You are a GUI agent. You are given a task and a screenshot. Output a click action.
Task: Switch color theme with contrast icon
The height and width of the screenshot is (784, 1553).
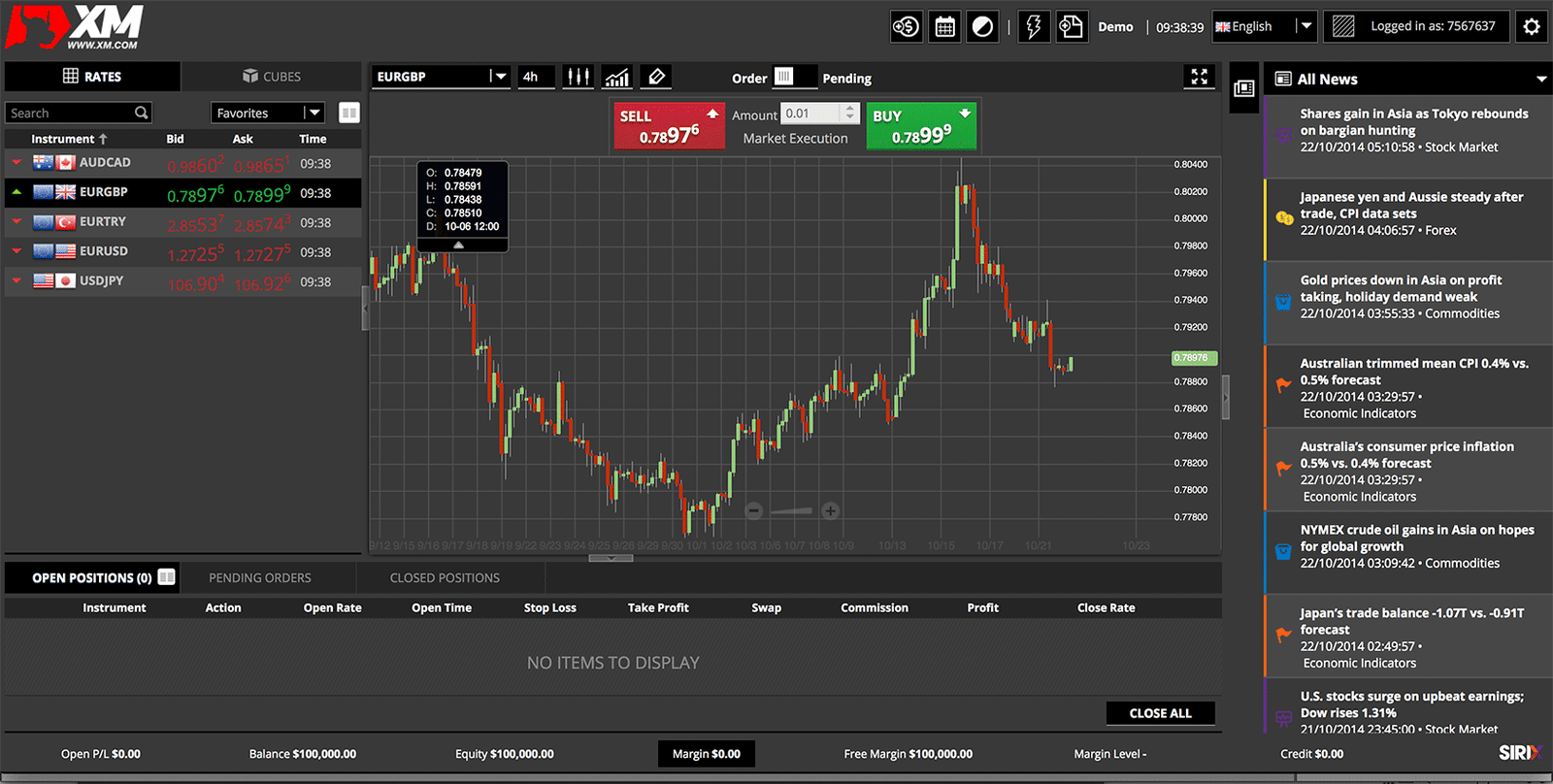tap(982, 27)
